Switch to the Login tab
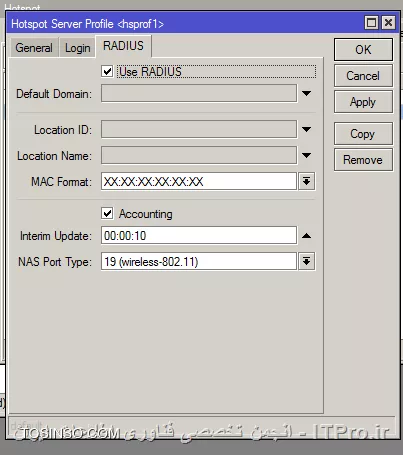The width and height of the screenshot is (403, 455). 78,48
